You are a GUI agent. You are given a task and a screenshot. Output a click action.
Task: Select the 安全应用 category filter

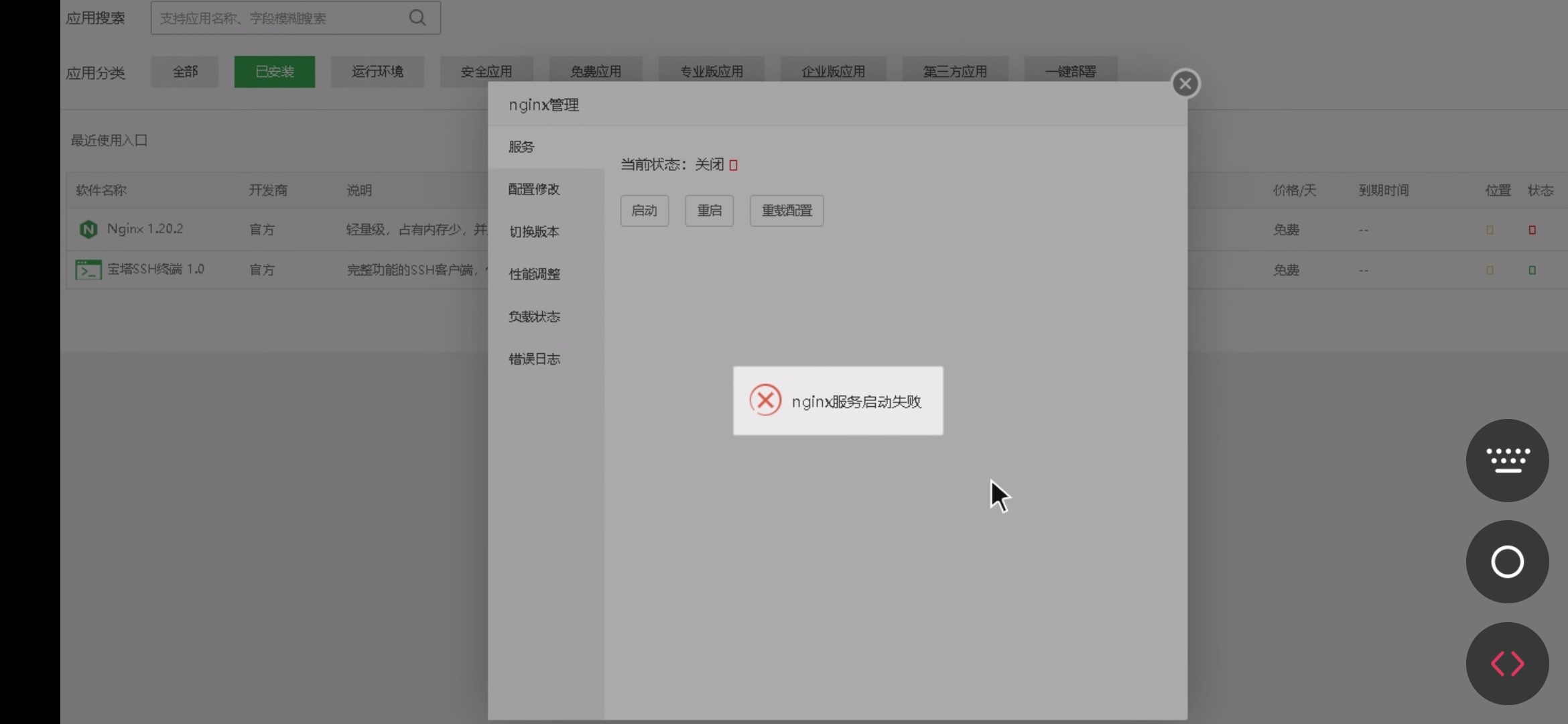(486, 71)
